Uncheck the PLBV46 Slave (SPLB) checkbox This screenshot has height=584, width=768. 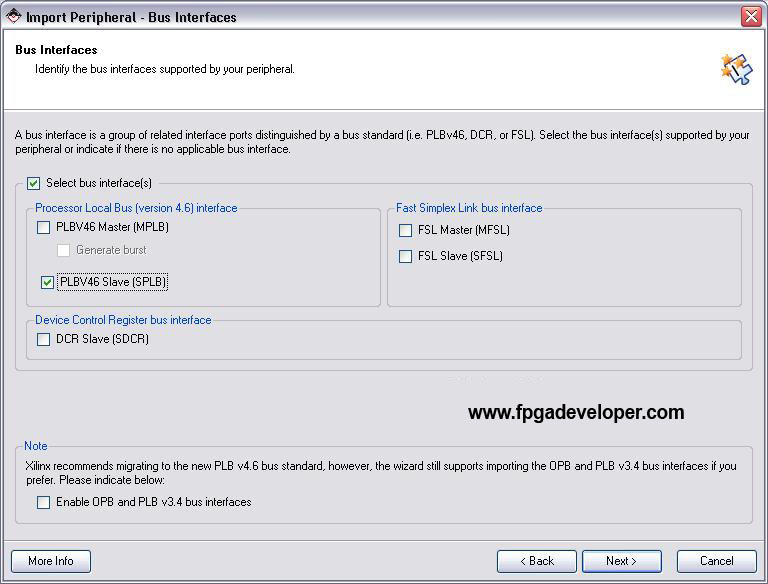[47, 282]
